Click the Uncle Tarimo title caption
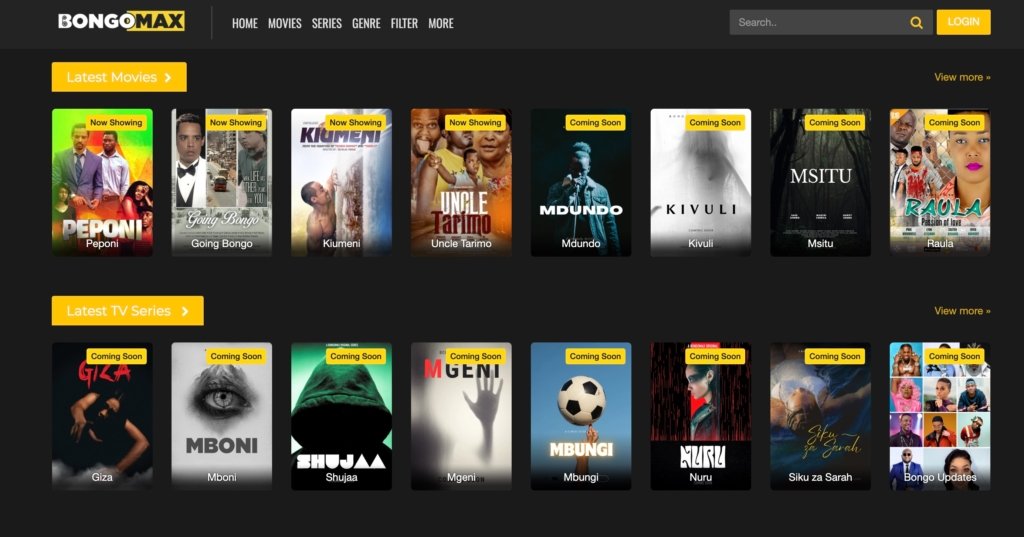The image size is (1024, 537). (461, 244)
